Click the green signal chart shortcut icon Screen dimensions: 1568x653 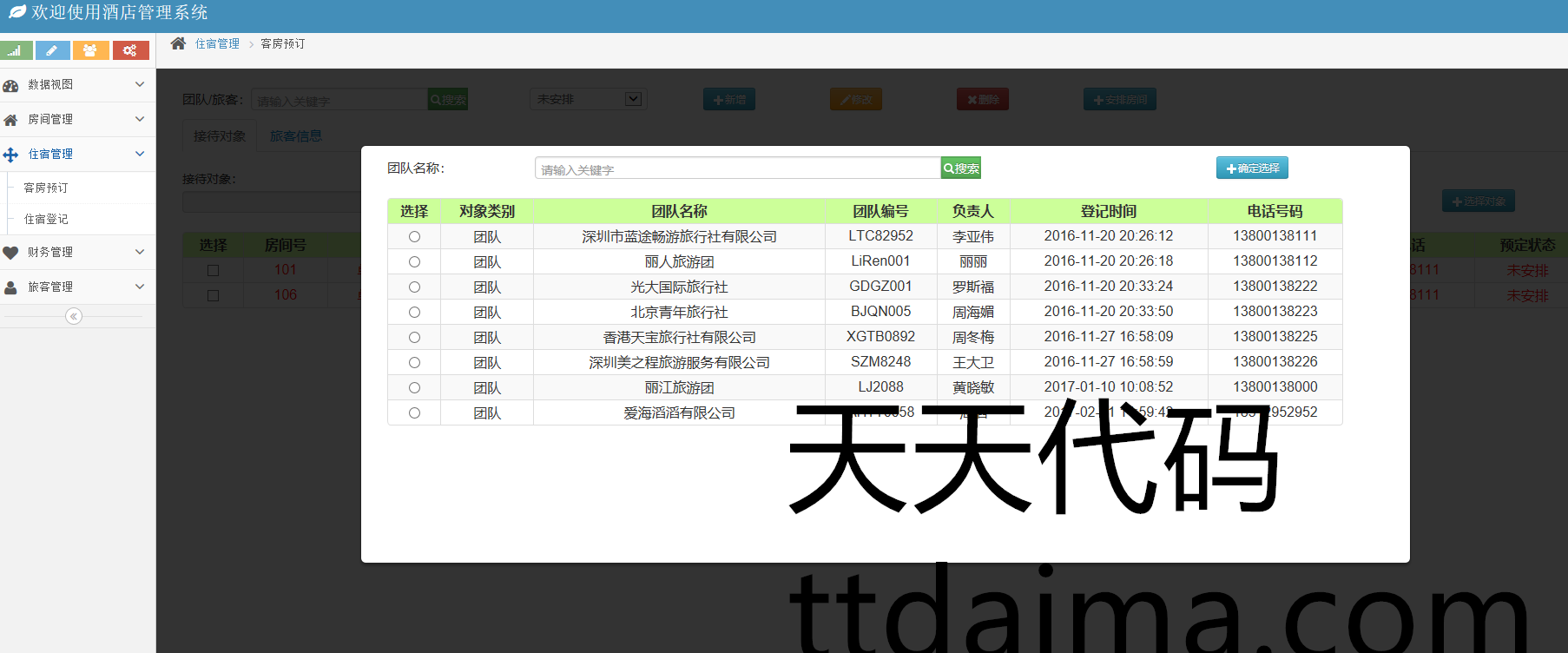(x=16, y=50)
